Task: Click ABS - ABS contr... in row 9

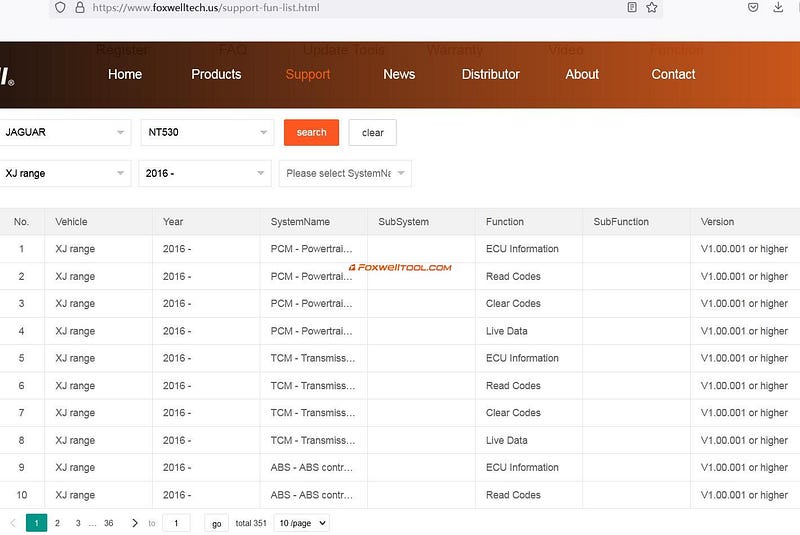Action: (311, 467)
